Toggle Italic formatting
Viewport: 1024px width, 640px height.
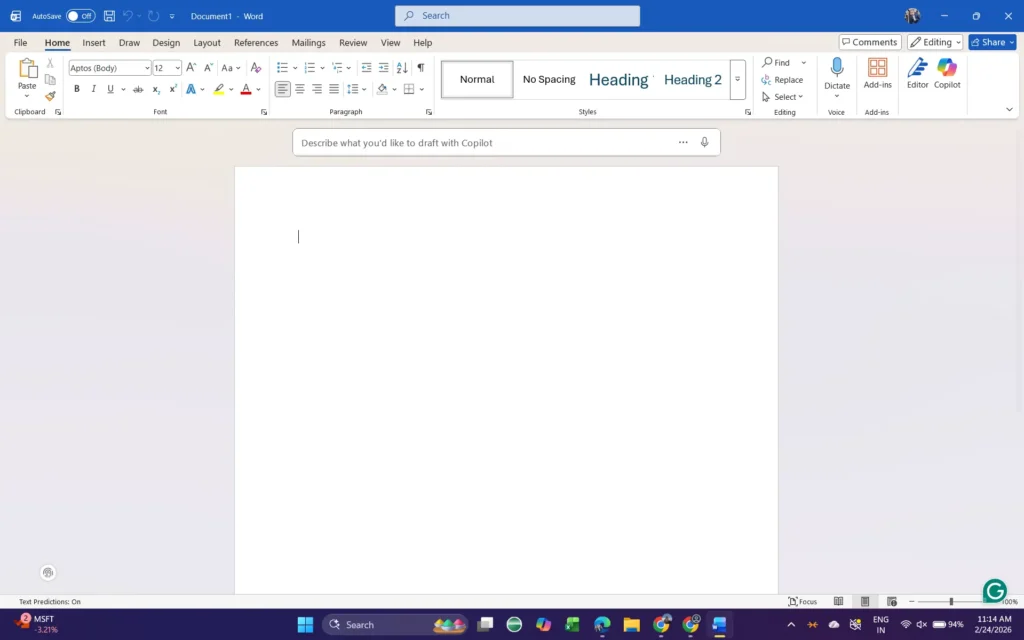[94, 89]
